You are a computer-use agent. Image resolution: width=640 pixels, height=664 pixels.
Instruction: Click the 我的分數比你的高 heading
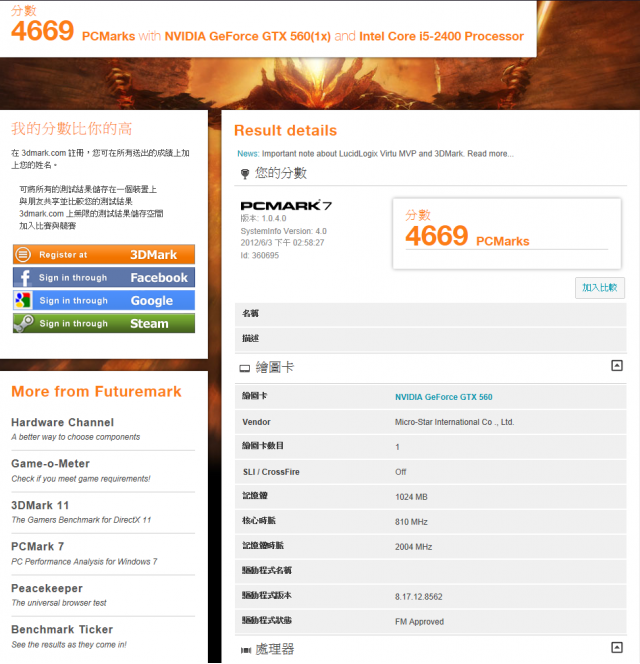point(72,128)
